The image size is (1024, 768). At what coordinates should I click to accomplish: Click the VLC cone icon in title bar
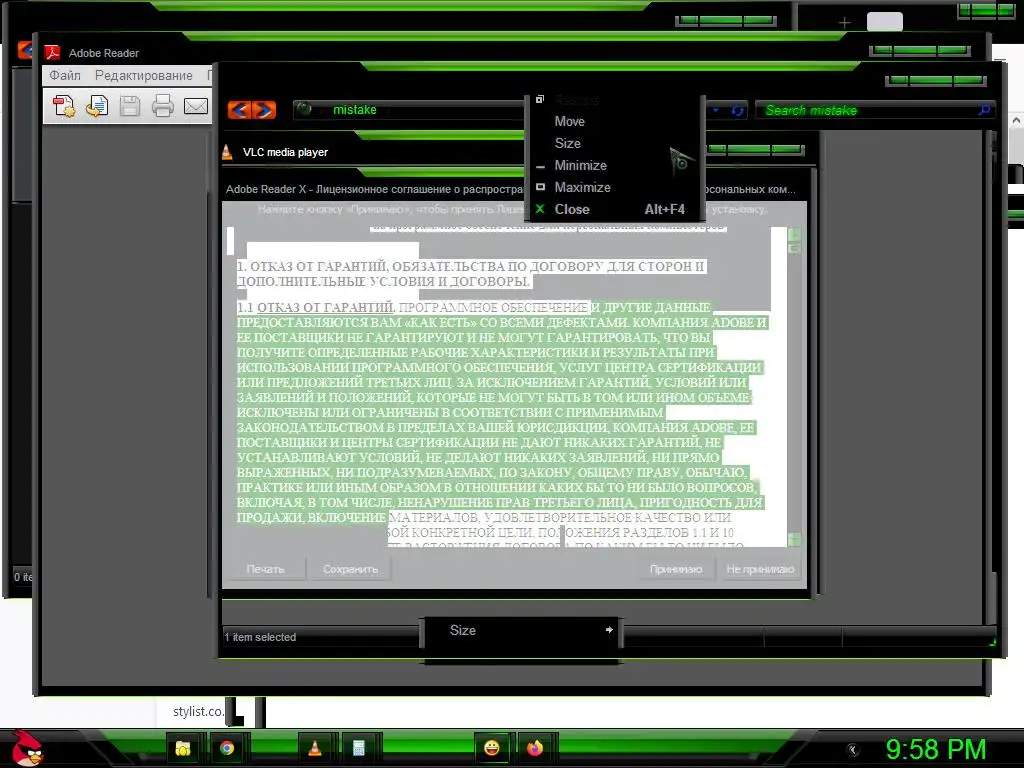click(x=227, y=152)
